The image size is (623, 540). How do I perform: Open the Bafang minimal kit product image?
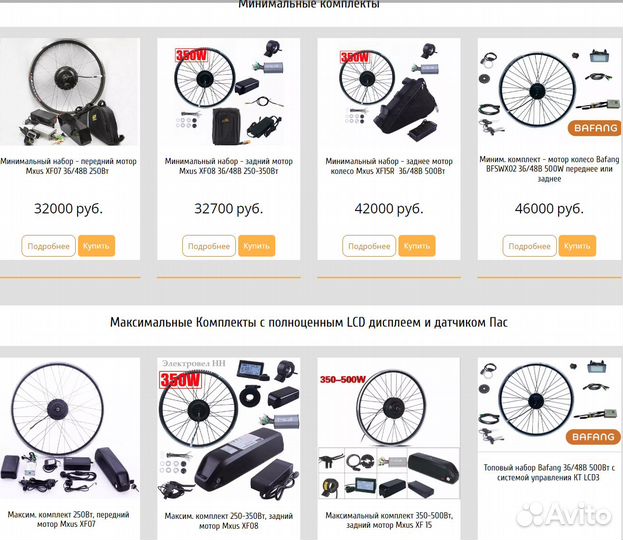coord(550,92)
